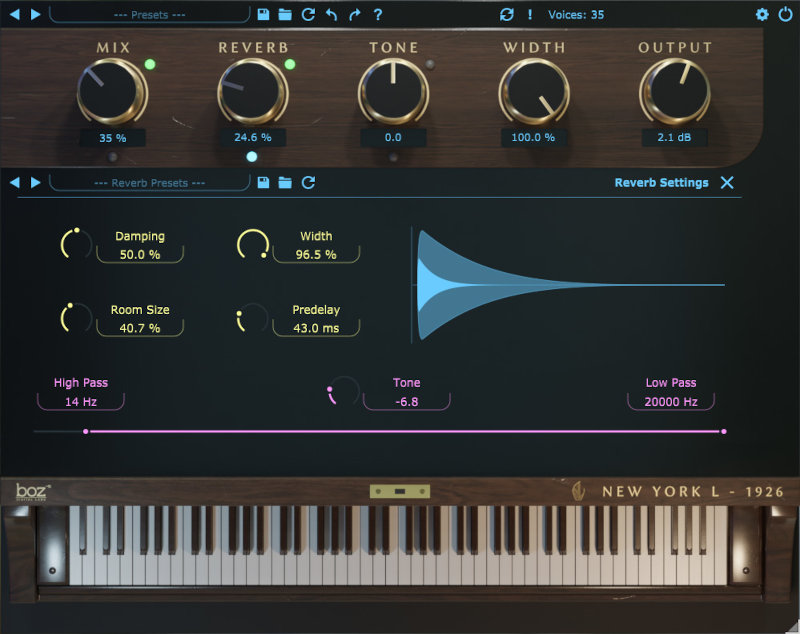
Task: Open the main preset folder icon
Action: coord(285,14)
